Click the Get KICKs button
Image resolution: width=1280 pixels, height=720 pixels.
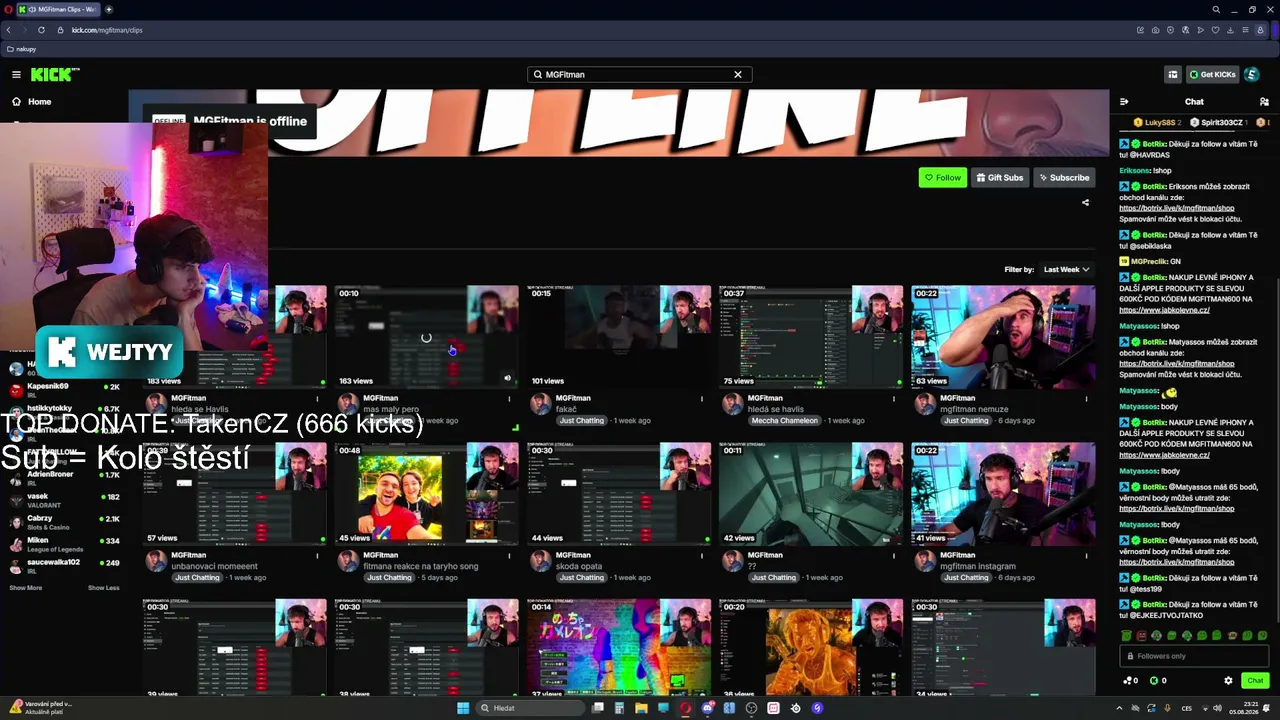click(x=1212, y=75)
